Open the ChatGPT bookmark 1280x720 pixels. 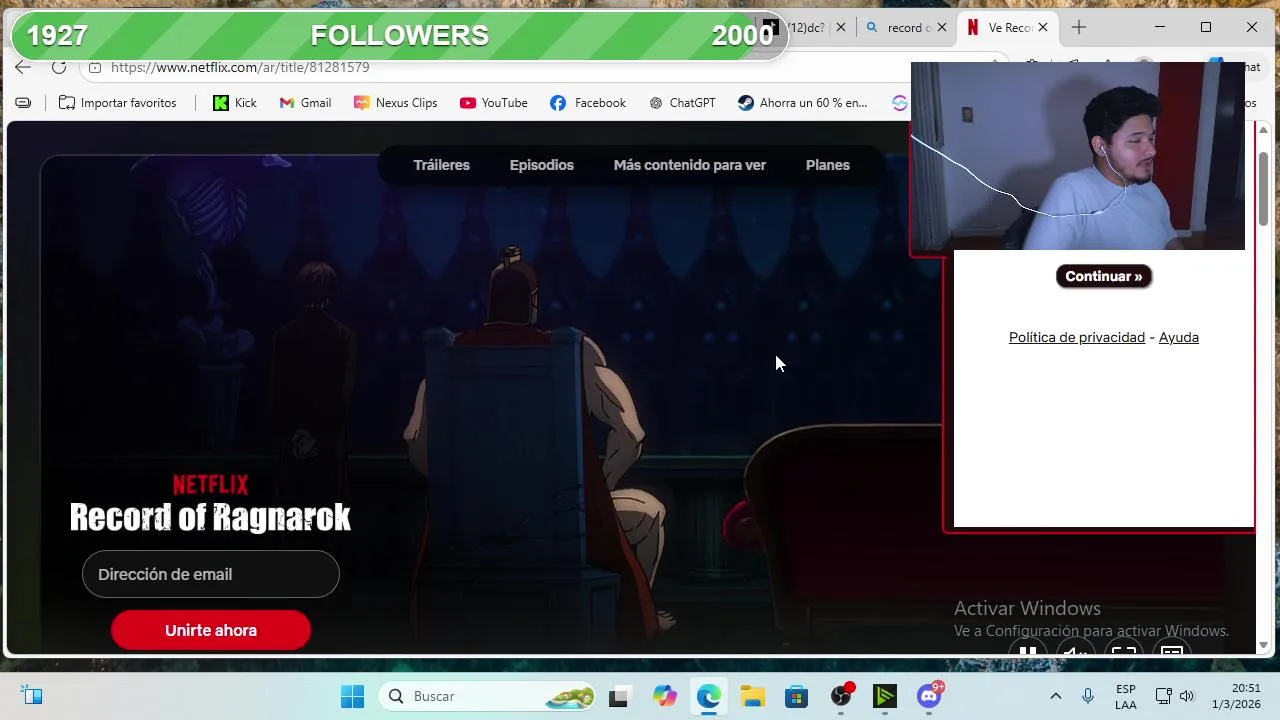click(682, 103)
